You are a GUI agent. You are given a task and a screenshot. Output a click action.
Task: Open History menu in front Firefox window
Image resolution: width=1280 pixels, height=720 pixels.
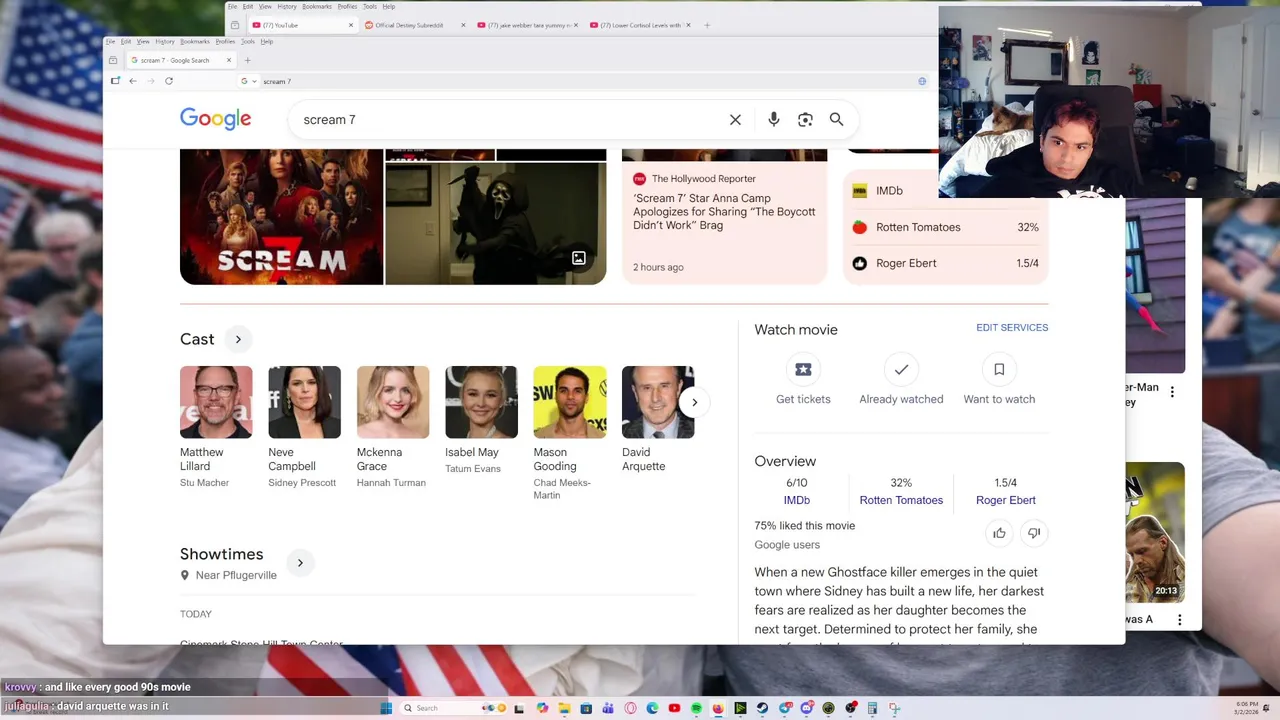165,42
